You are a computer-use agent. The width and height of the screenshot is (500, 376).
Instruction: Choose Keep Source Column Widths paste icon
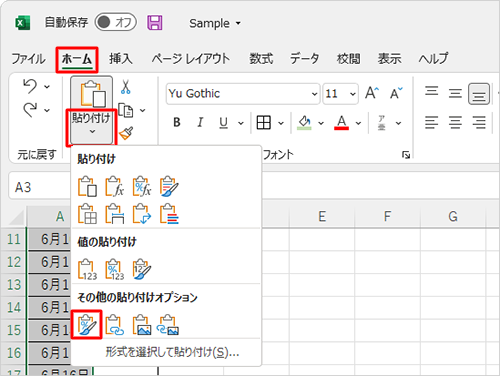point(115,214)
